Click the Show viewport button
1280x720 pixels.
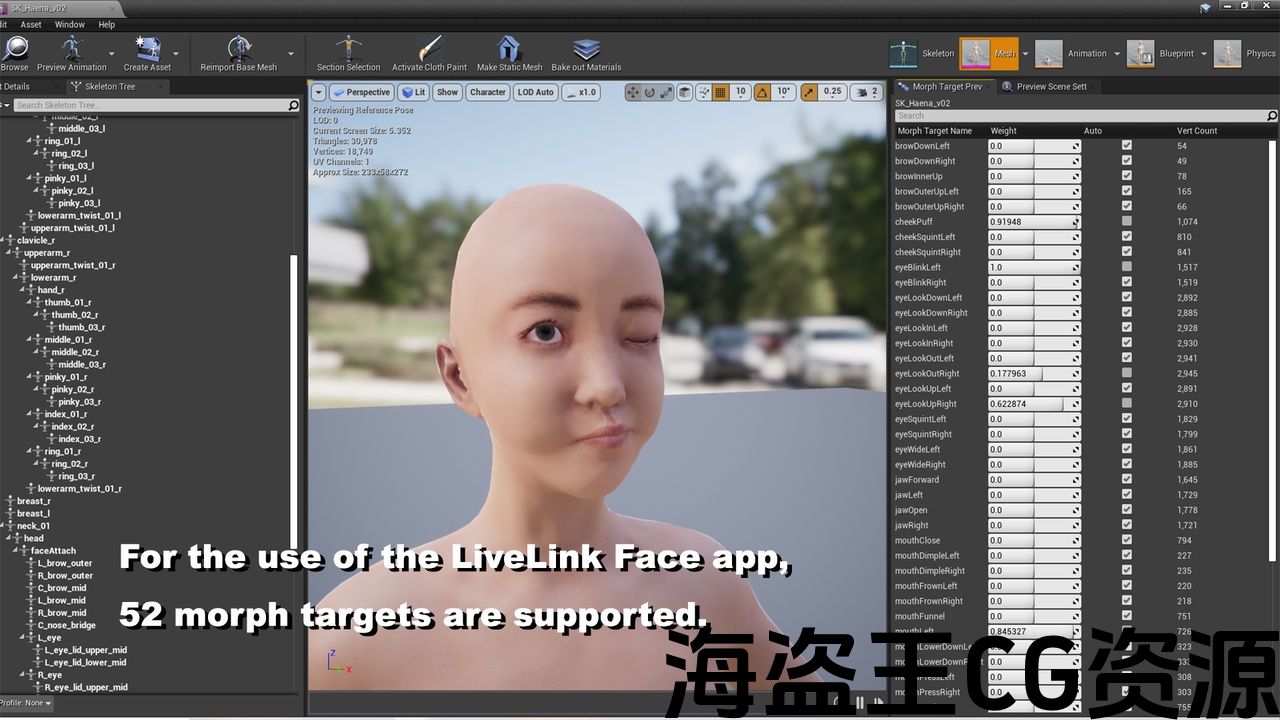click(447, 92)
